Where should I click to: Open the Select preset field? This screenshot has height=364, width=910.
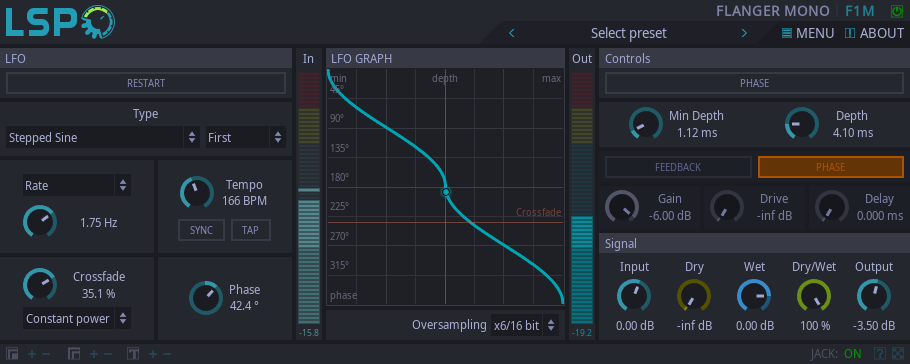click(629, 33)
